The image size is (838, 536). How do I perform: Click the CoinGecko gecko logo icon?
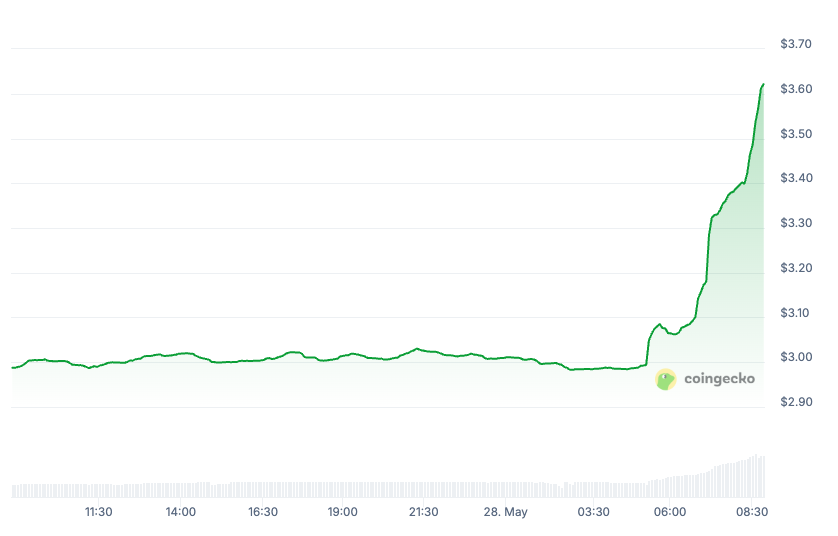pyautogui.click(x=666, y=379)
